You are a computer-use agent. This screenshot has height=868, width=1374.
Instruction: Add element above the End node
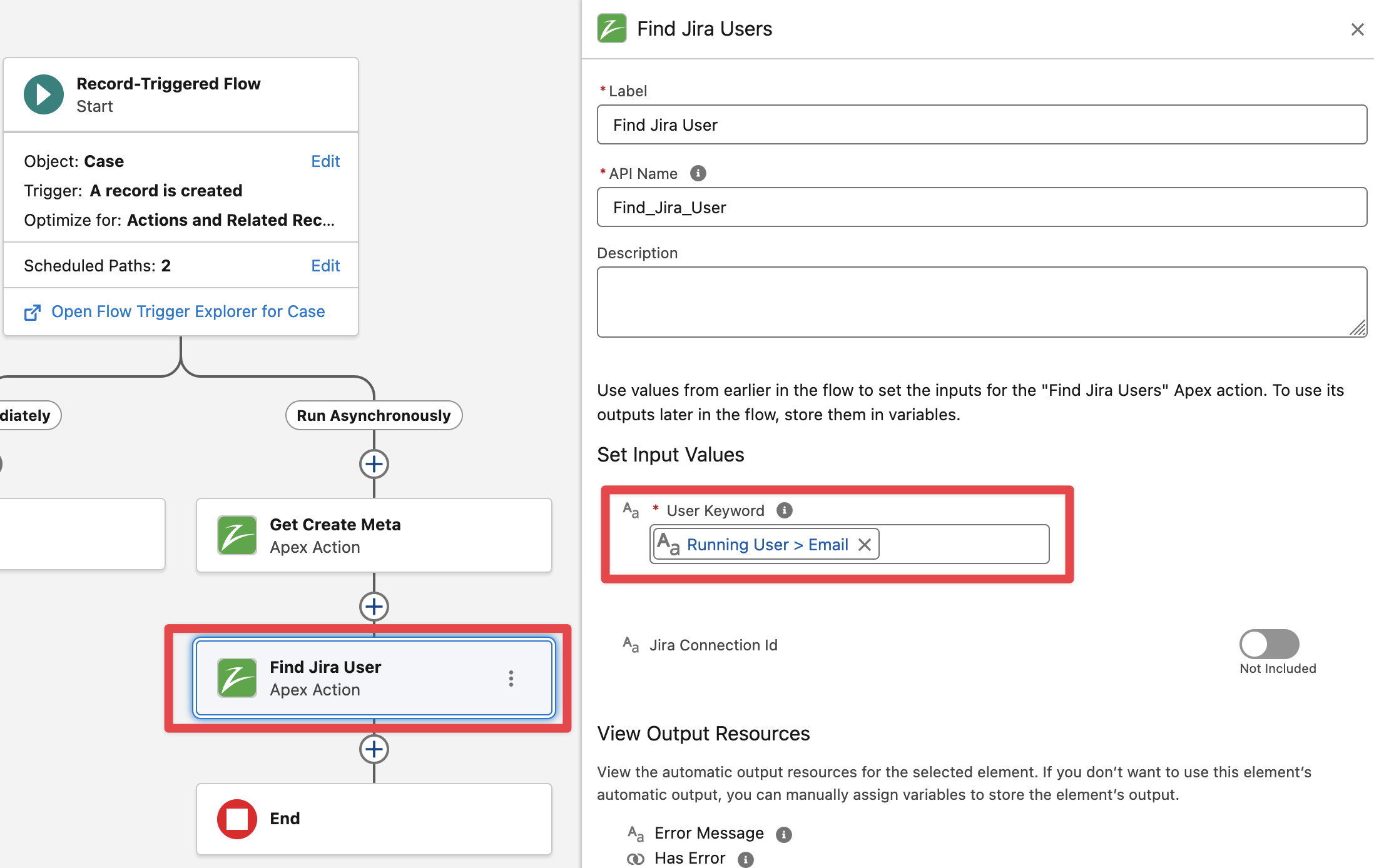click(x=374, y=749)
